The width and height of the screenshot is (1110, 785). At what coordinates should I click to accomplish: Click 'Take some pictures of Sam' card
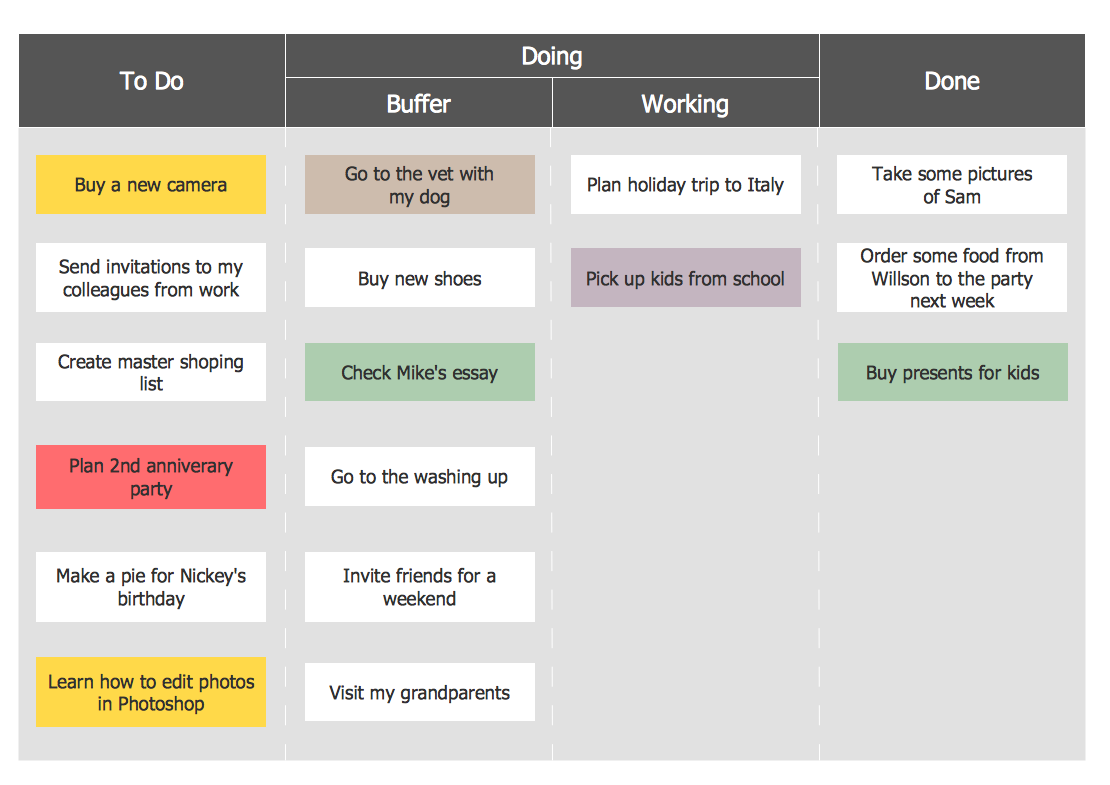pos(952,185)
